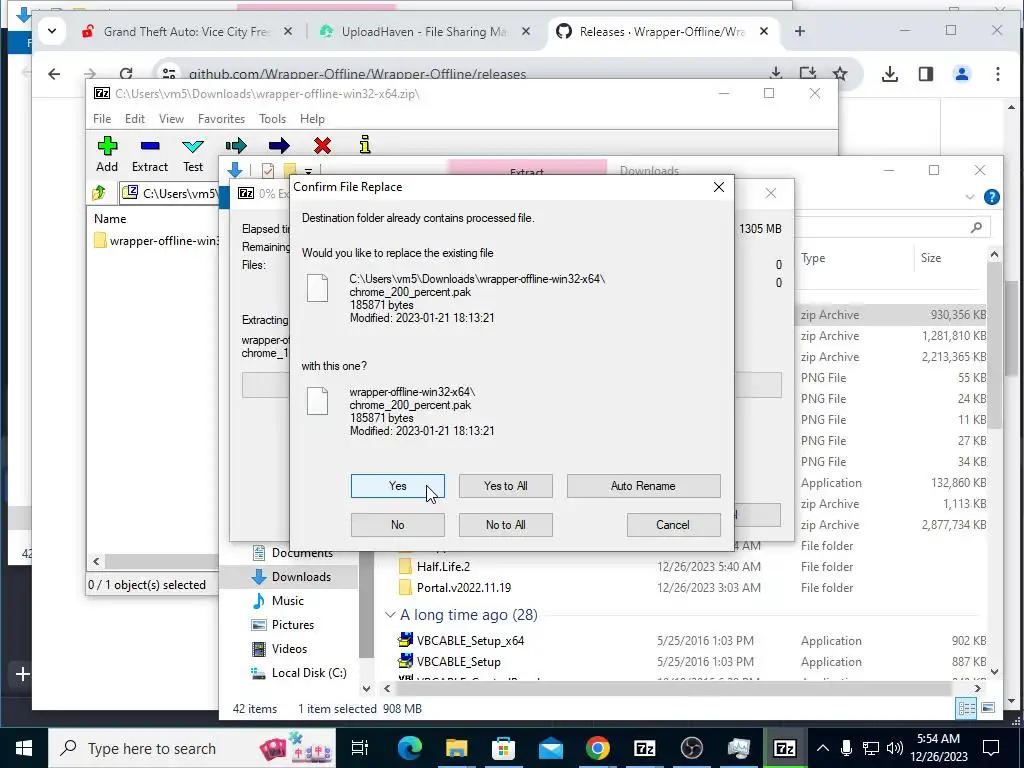Select the VBCABLE_Setup_x64 file
The image size is (1024, 768).
(x=470, y=641)
